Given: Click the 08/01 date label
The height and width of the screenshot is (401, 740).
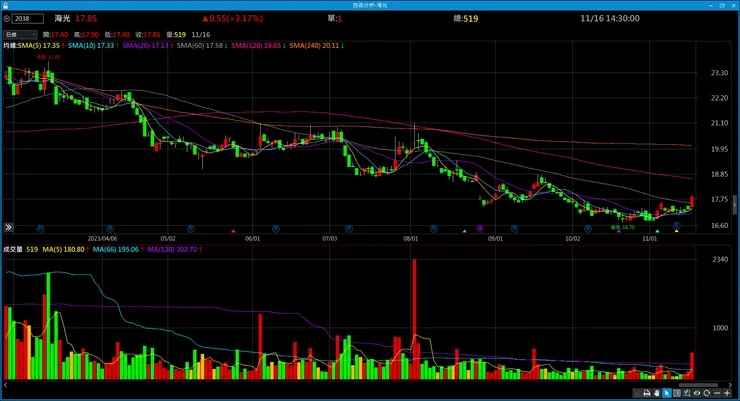Looking at the screenshot, I should (411, 239).
